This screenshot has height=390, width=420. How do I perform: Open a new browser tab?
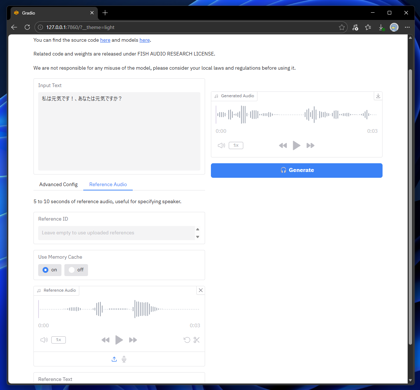point(105,13)
